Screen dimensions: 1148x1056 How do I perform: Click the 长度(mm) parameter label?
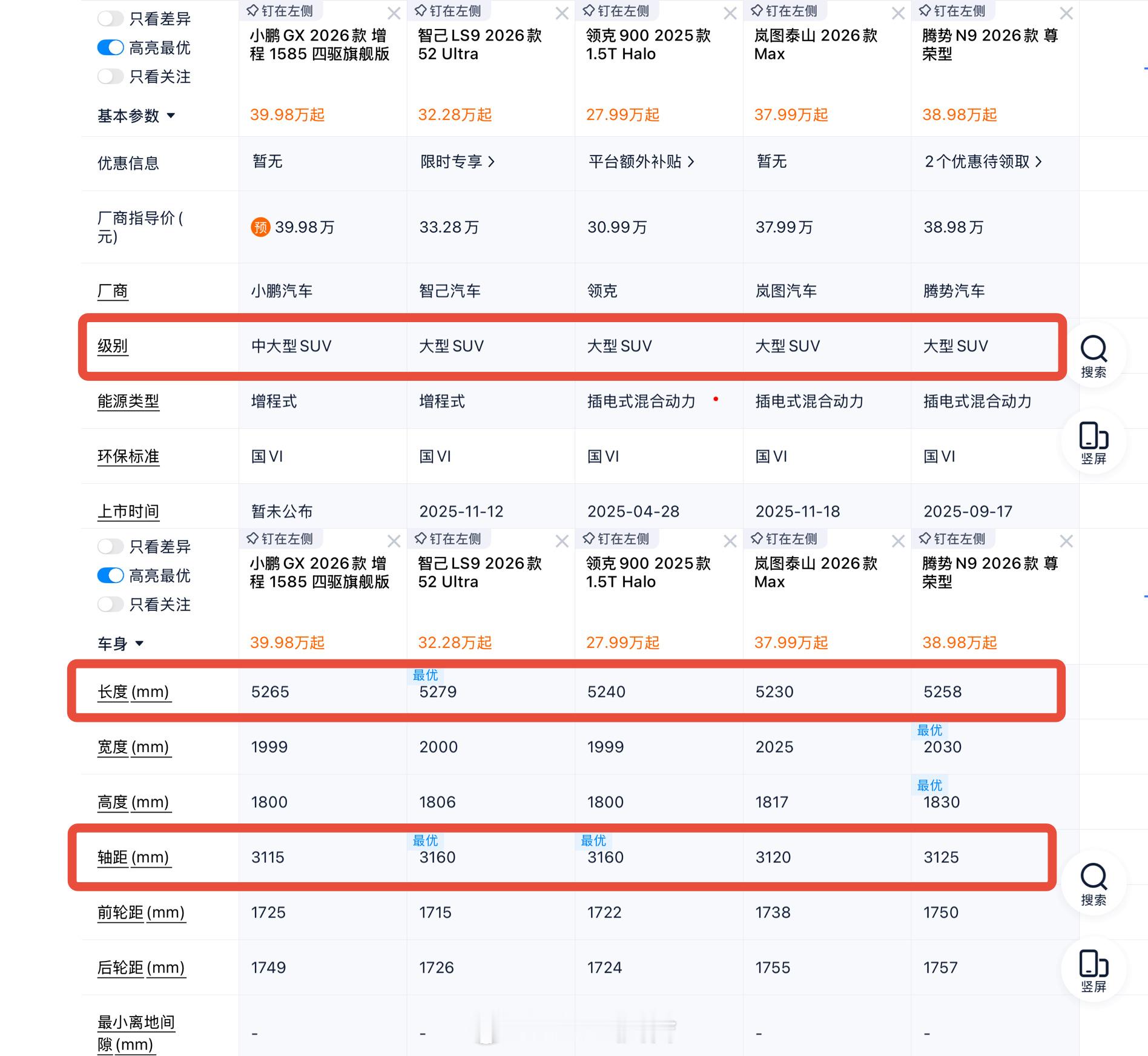(133, 691)
